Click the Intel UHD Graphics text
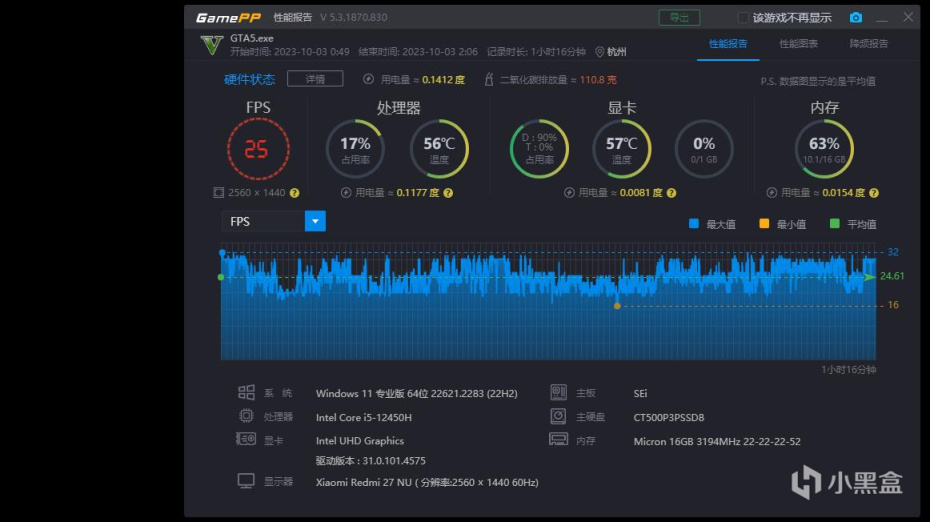Screen dimensions: 930x522 click(x=359, y=441)
